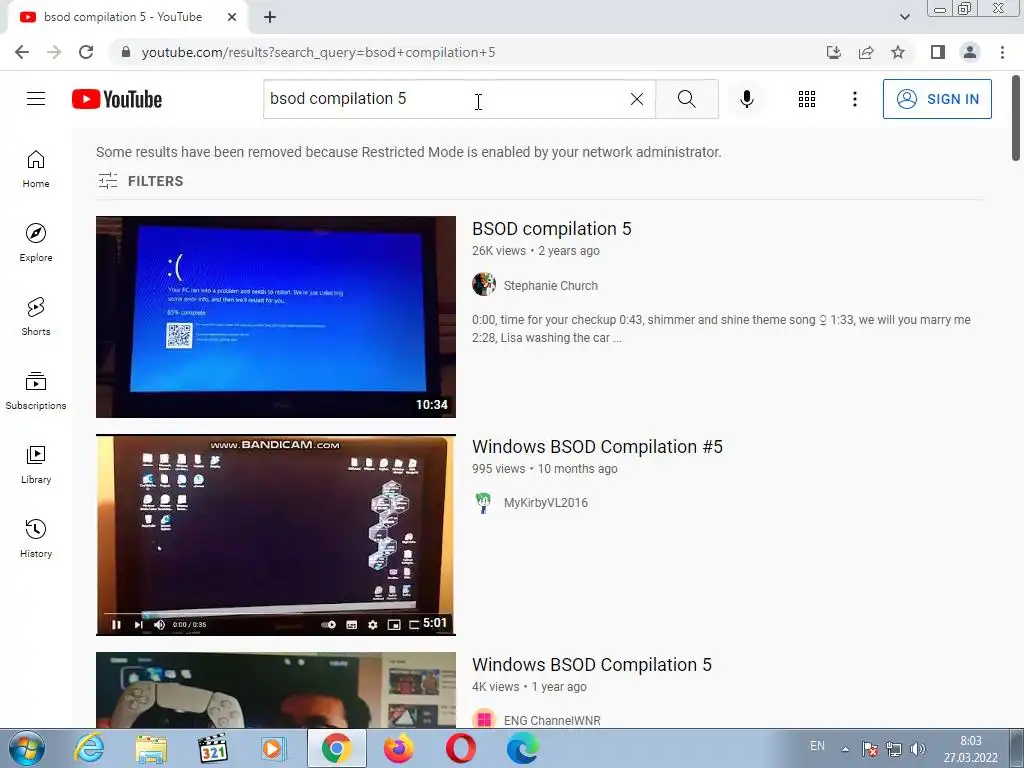Click the EN language indicator

coord(817,746)
